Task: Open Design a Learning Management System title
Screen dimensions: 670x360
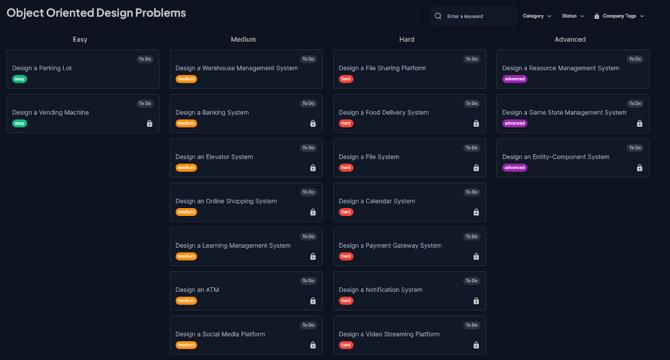Action: (x=233, y=246)
